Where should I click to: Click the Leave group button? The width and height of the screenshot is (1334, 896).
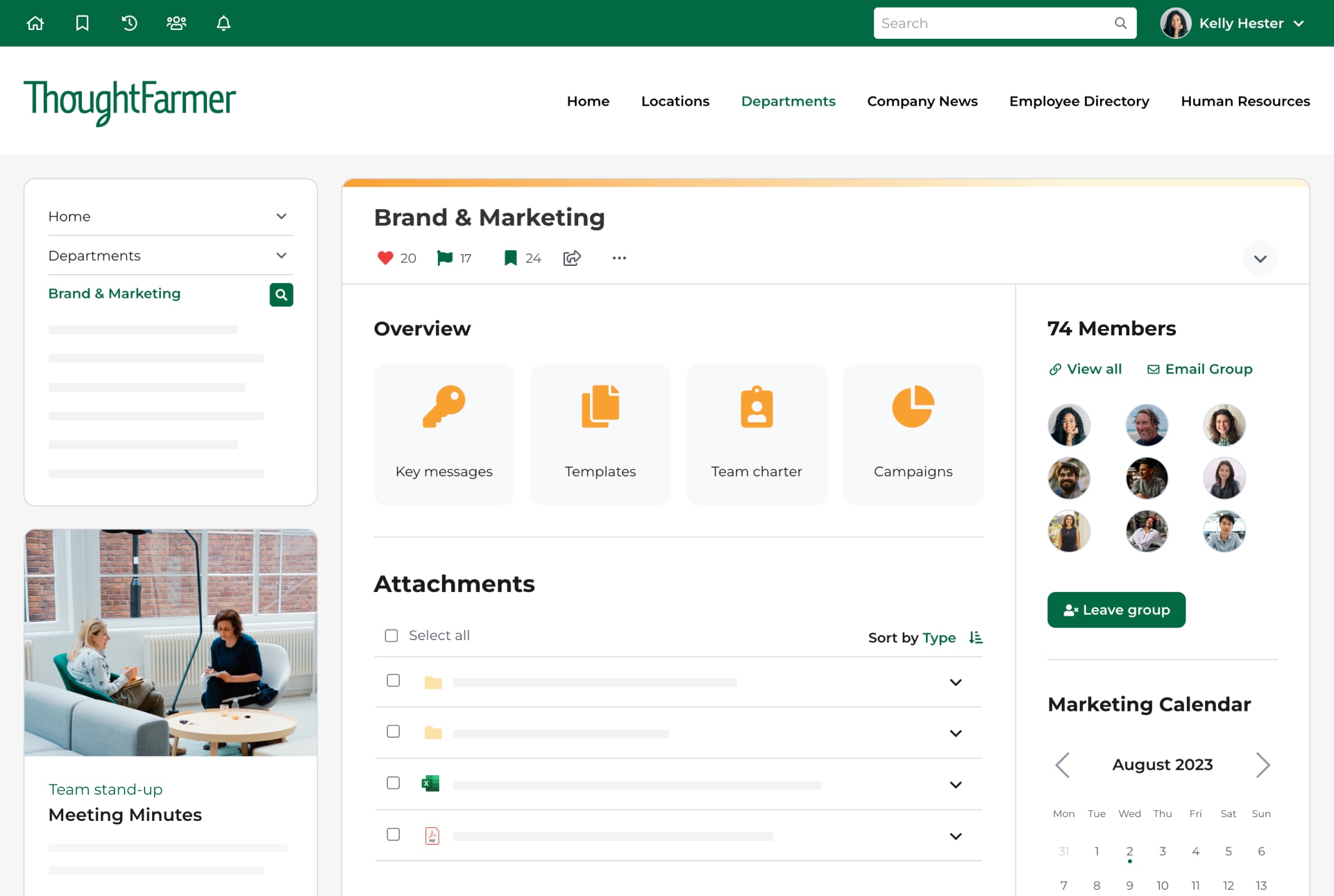pyautogui.click(x=1116, y=609)
